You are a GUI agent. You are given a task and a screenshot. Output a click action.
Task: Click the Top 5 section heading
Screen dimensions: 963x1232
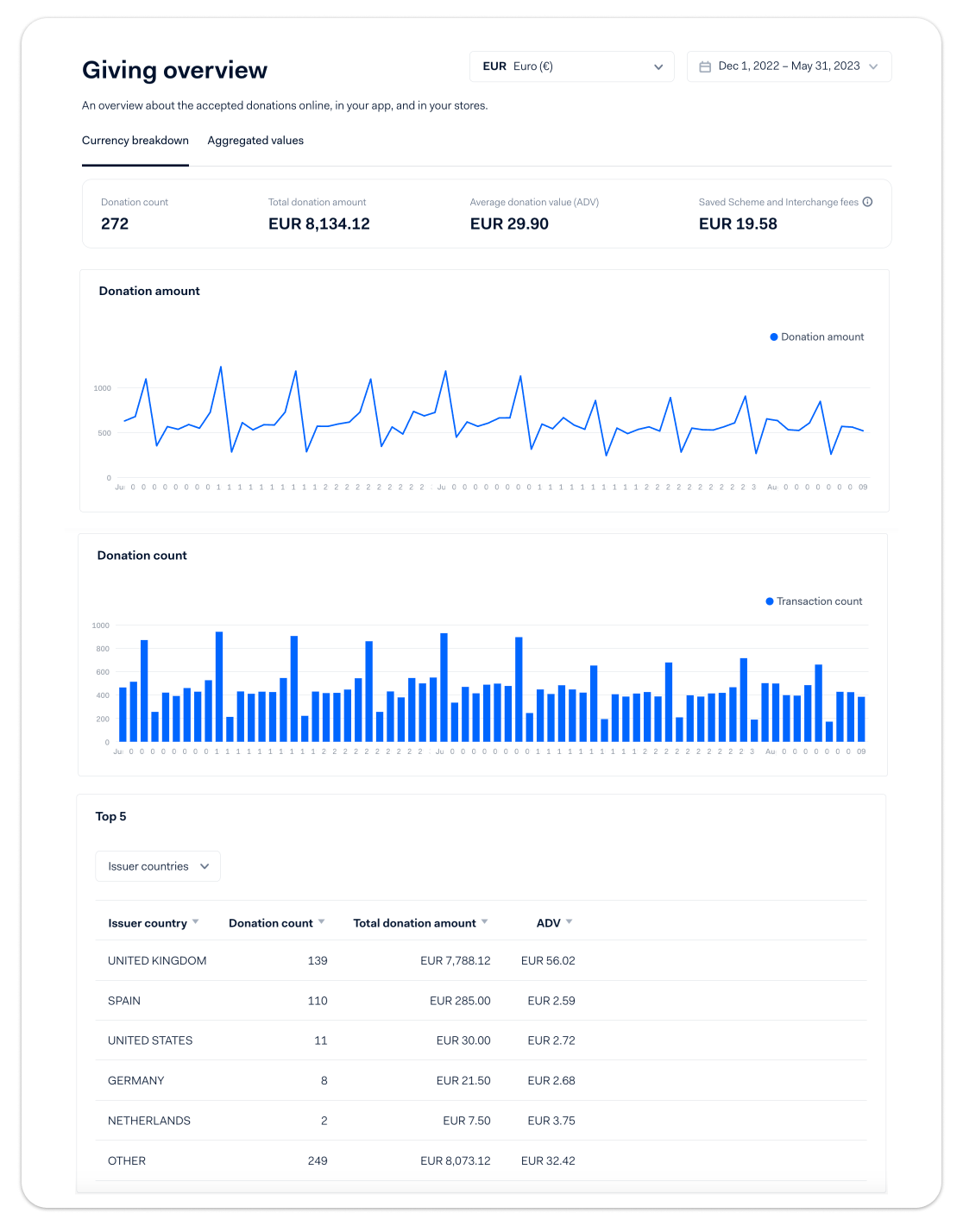110,816
